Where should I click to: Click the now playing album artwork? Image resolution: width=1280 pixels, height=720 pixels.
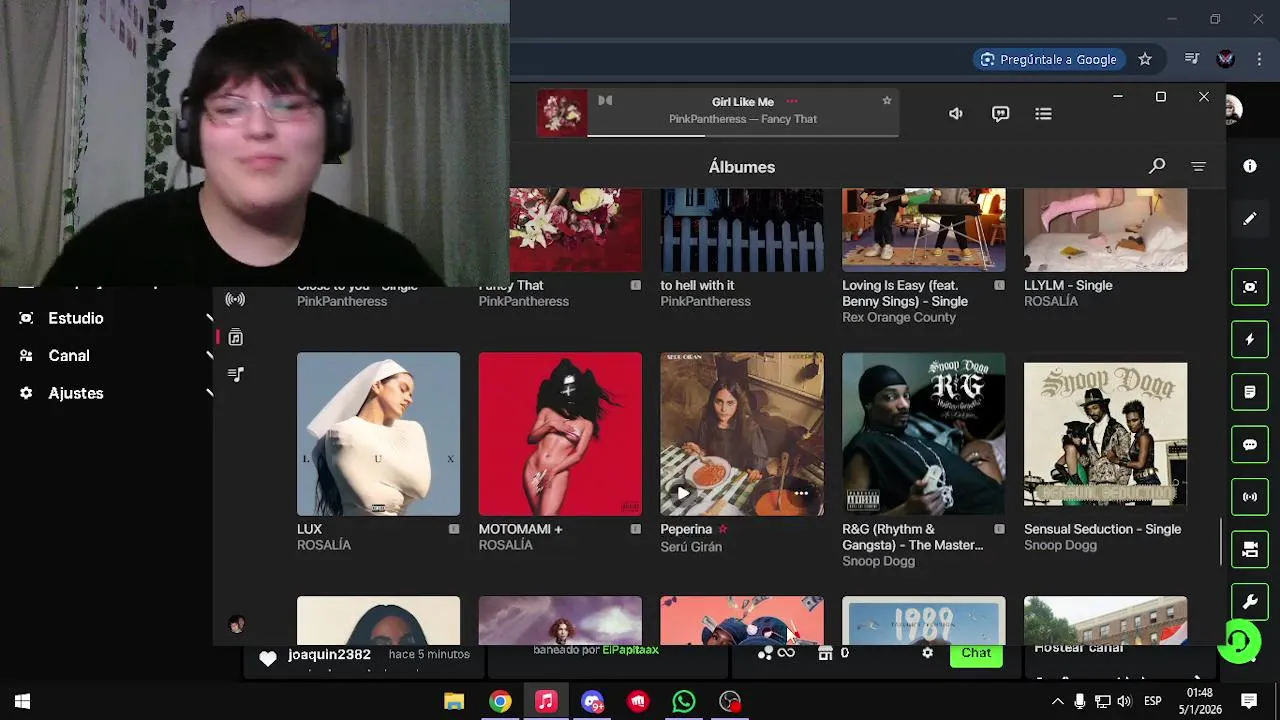562,112
